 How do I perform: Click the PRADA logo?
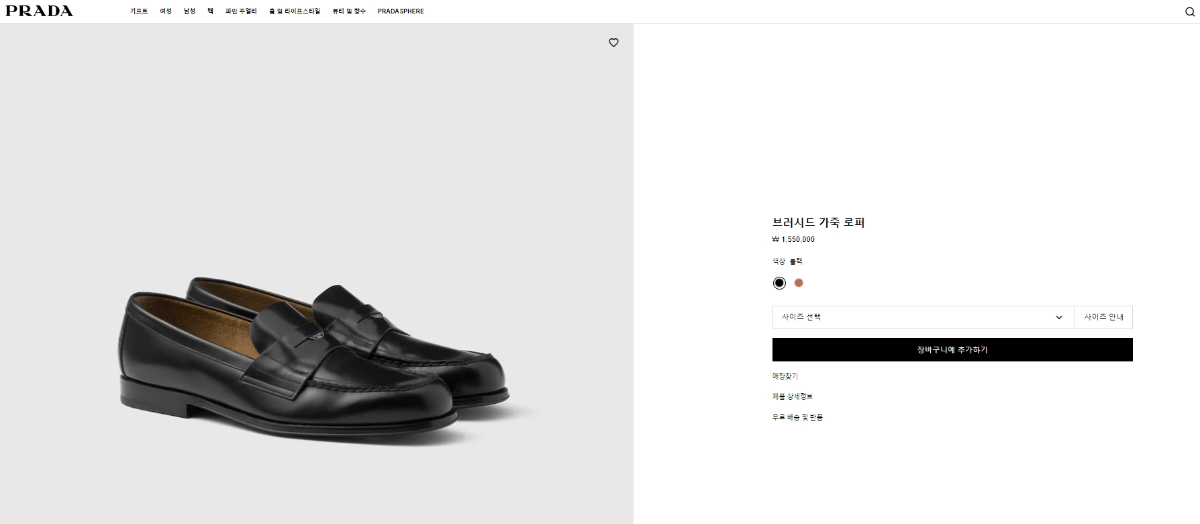[x=39, y=11]
